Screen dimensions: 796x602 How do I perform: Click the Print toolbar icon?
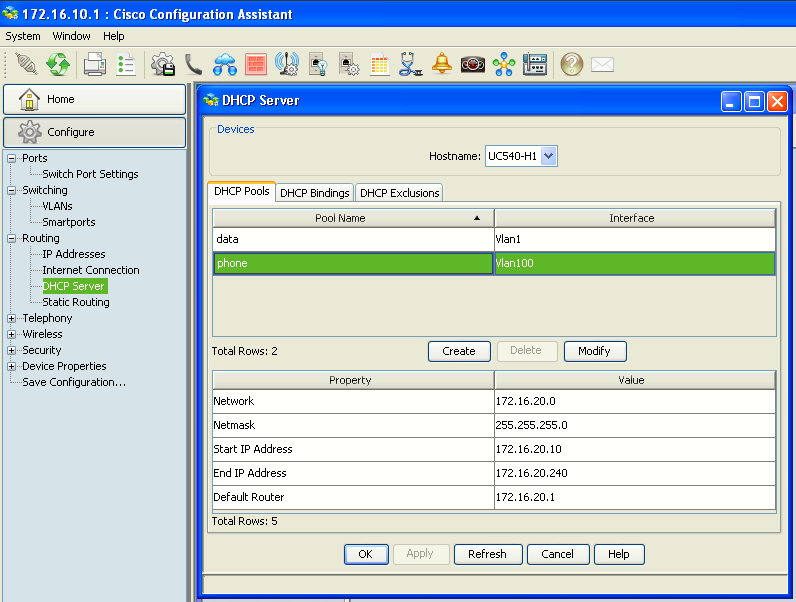pos(95,64)
